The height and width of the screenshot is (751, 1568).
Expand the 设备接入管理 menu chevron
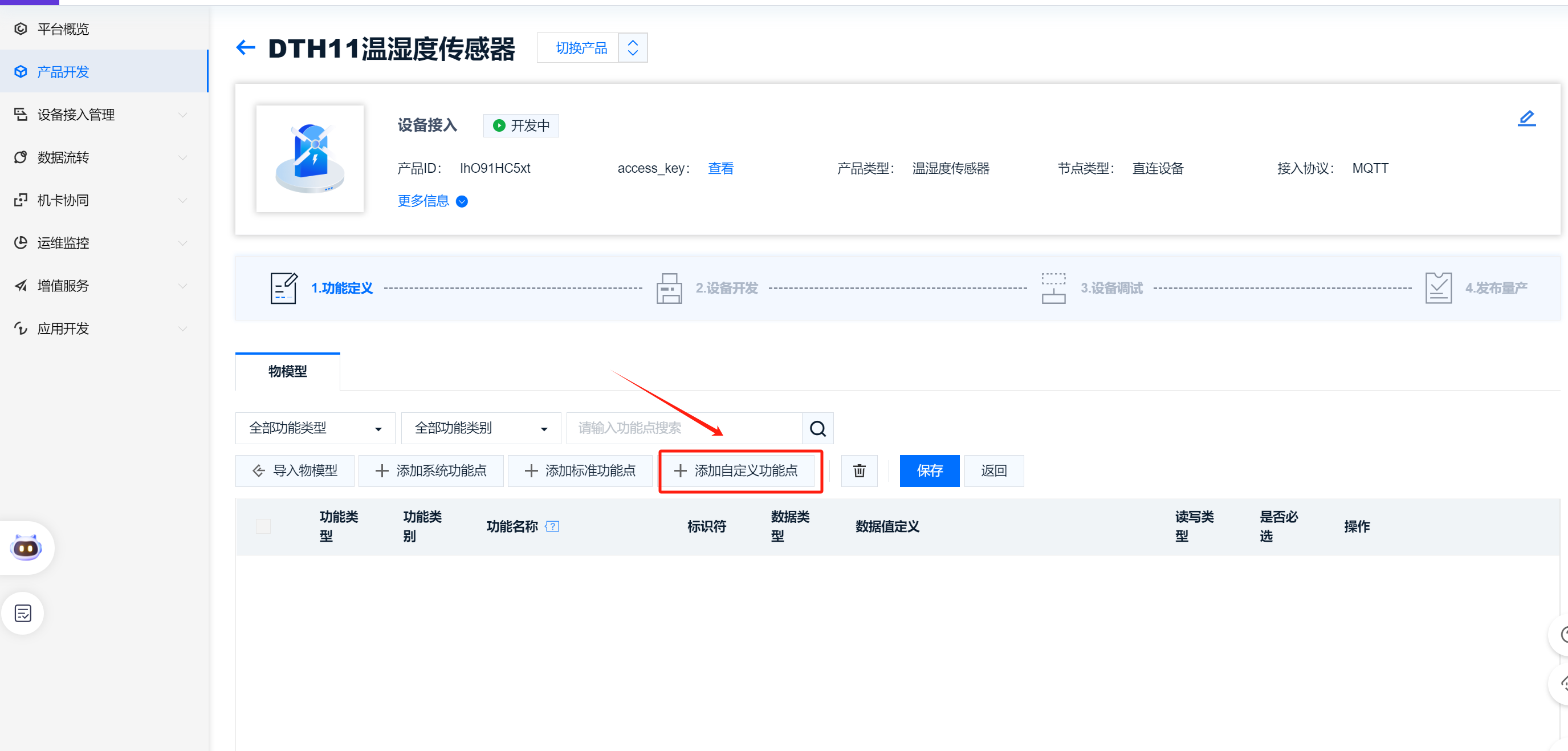click(182, 115)
